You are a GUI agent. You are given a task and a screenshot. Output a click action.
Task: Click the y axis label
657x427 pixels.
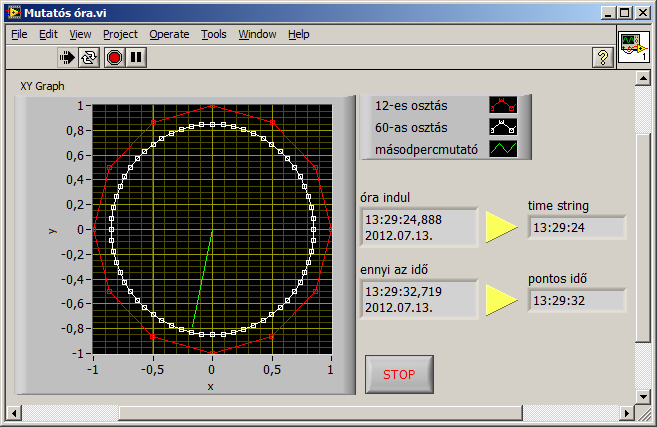coord(52,230)
